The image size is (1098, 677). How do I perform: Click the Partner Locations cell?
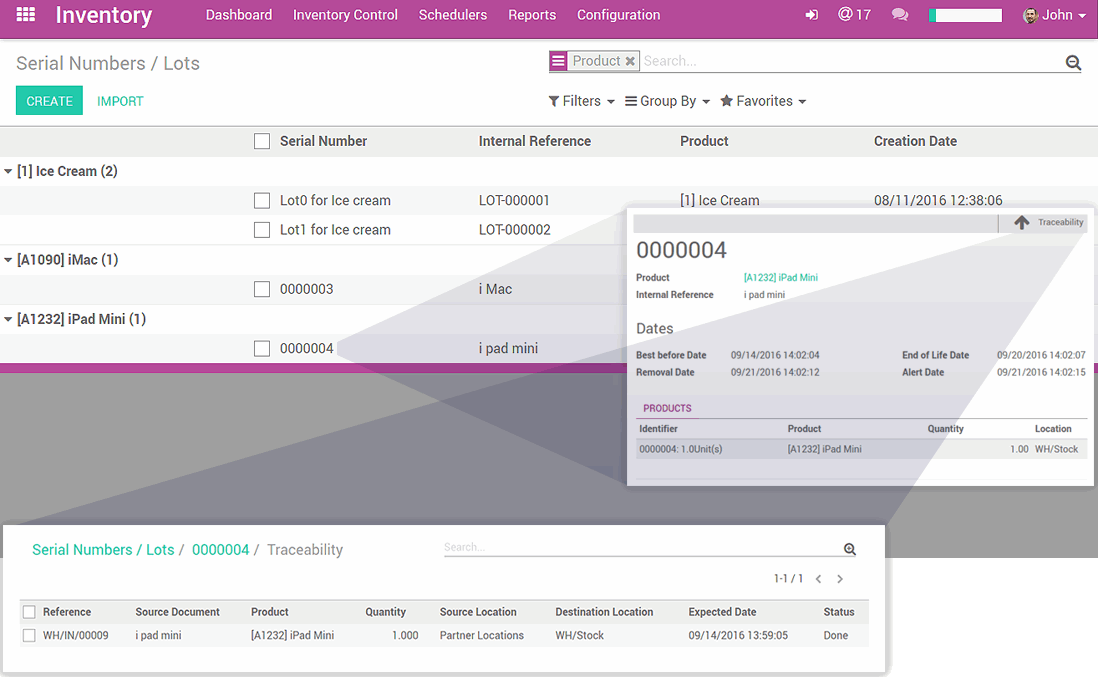click(482, 636)
